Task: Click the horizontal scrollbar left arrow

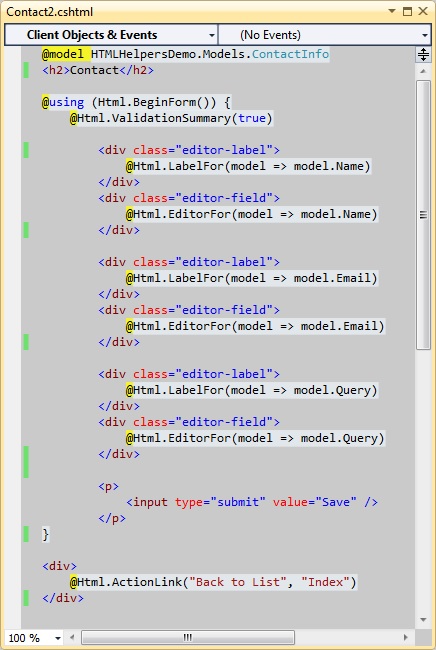Action: click(x=72, y=637)
